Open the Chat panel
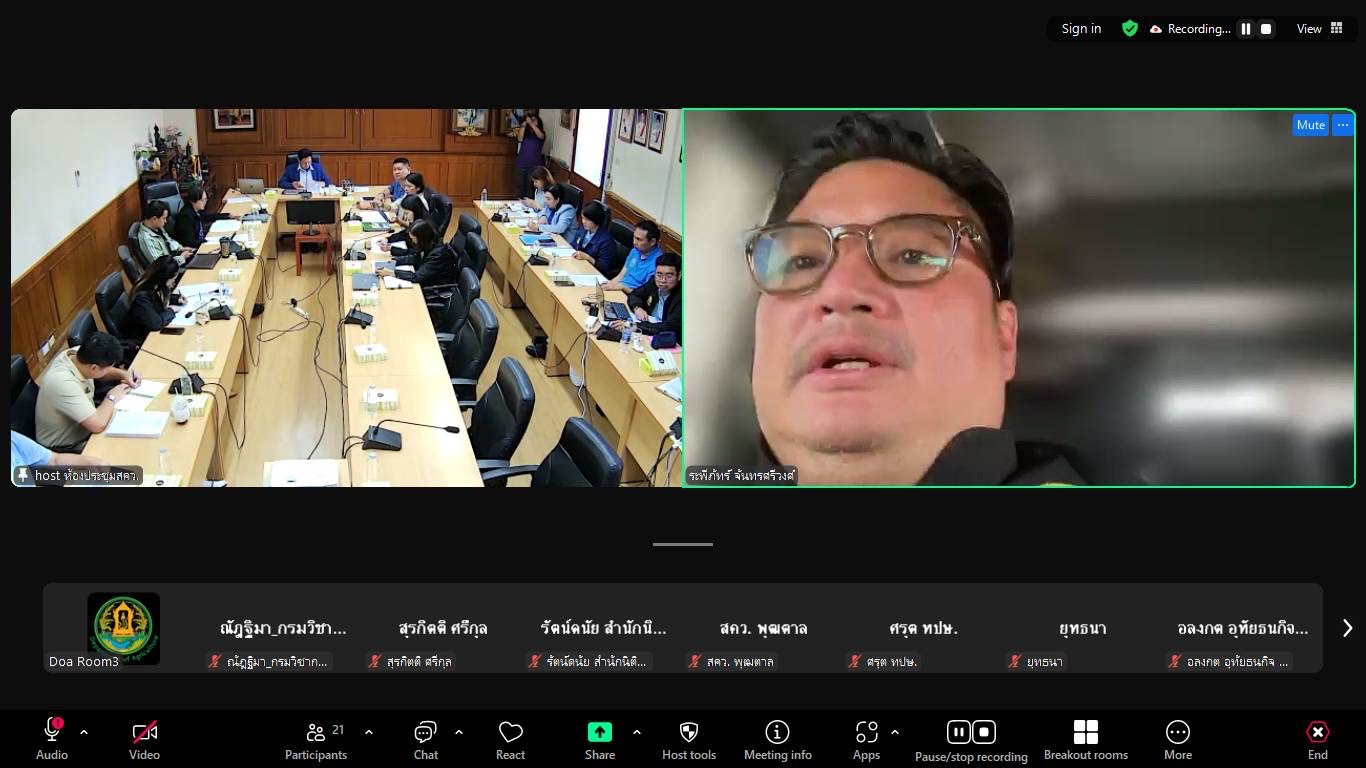The height and width of the screenshot is (768, 1366). click(x=426, y=740)
